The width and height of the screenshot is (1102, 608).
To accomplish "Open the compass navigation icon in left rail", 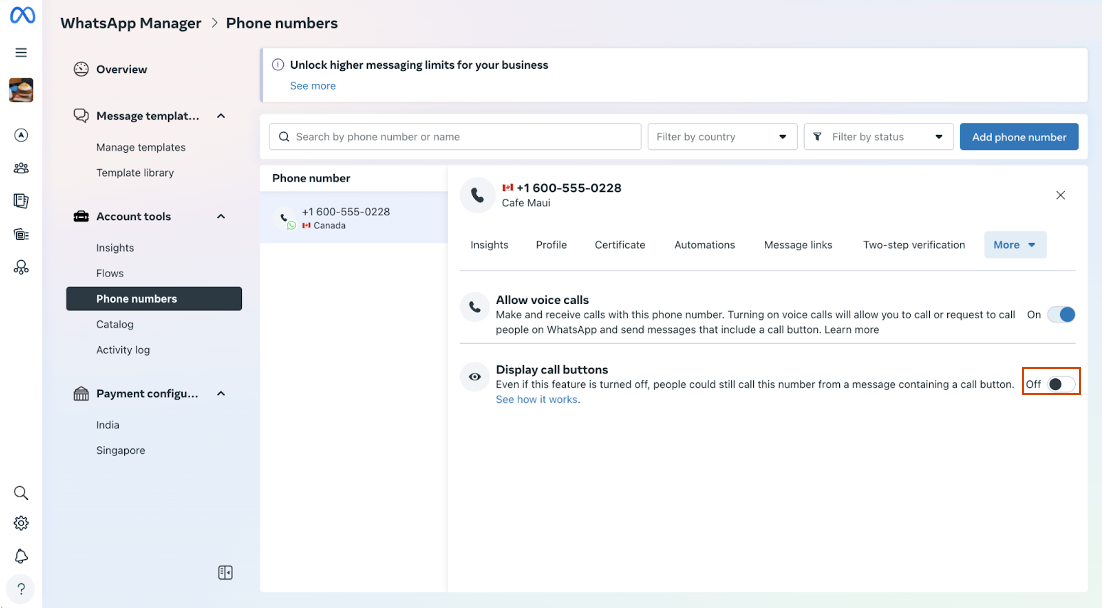I will (21, 135).
